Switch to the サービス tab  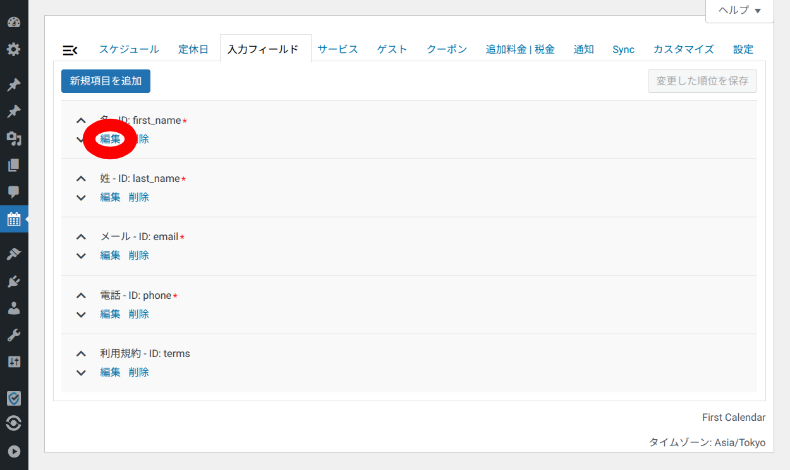tap(338, 49)
